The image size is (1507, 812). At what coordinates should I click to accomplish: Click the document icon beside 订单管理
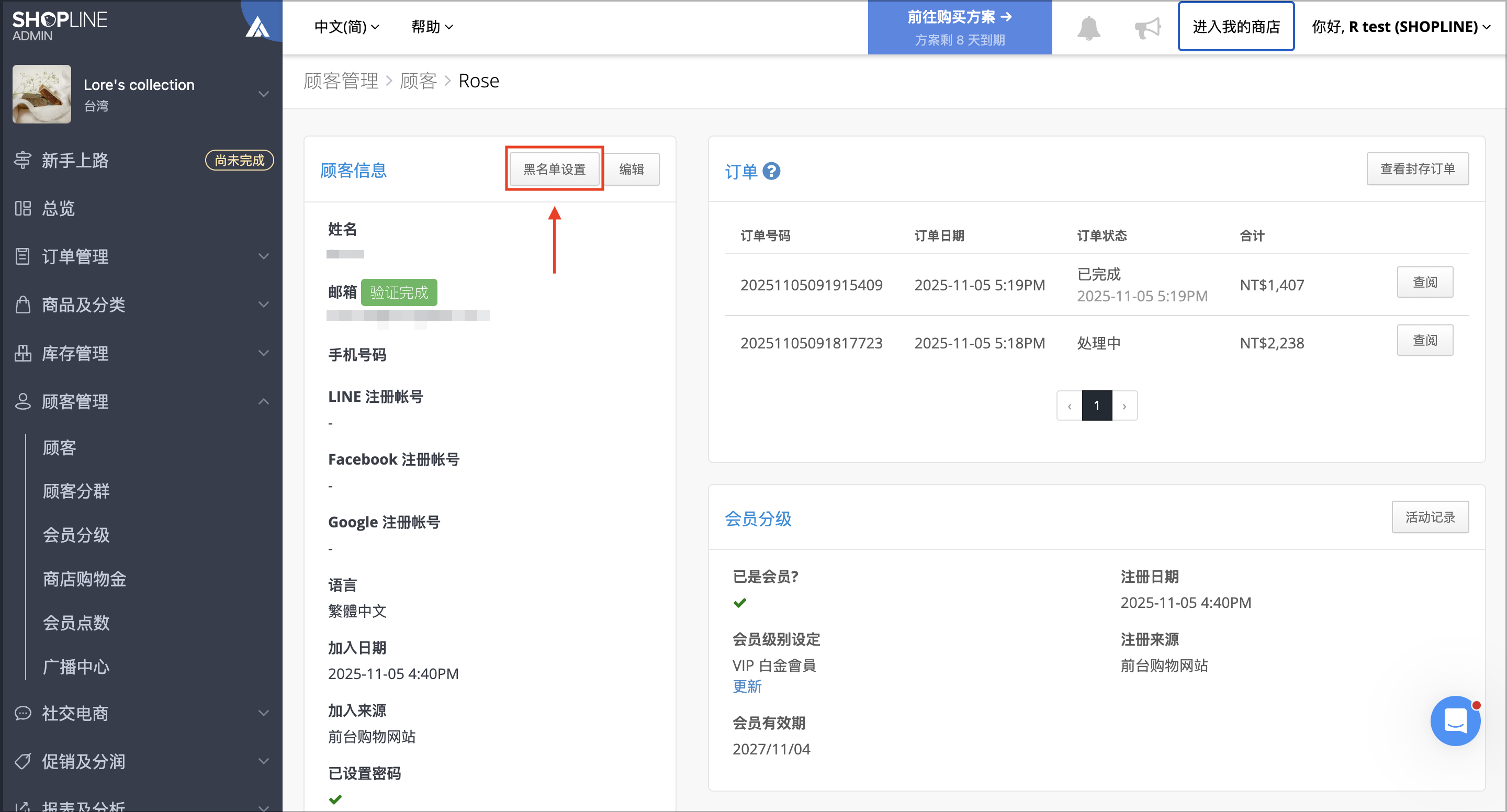coord(22,256)
